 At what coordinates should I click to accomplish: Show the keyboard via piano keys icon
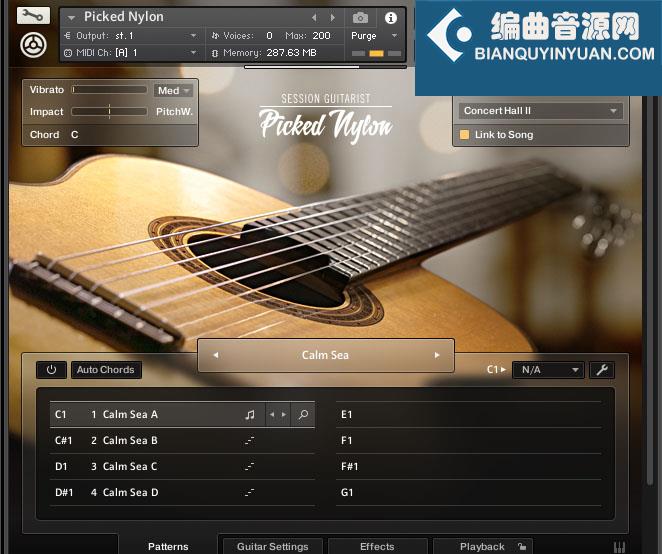point(619,547)
